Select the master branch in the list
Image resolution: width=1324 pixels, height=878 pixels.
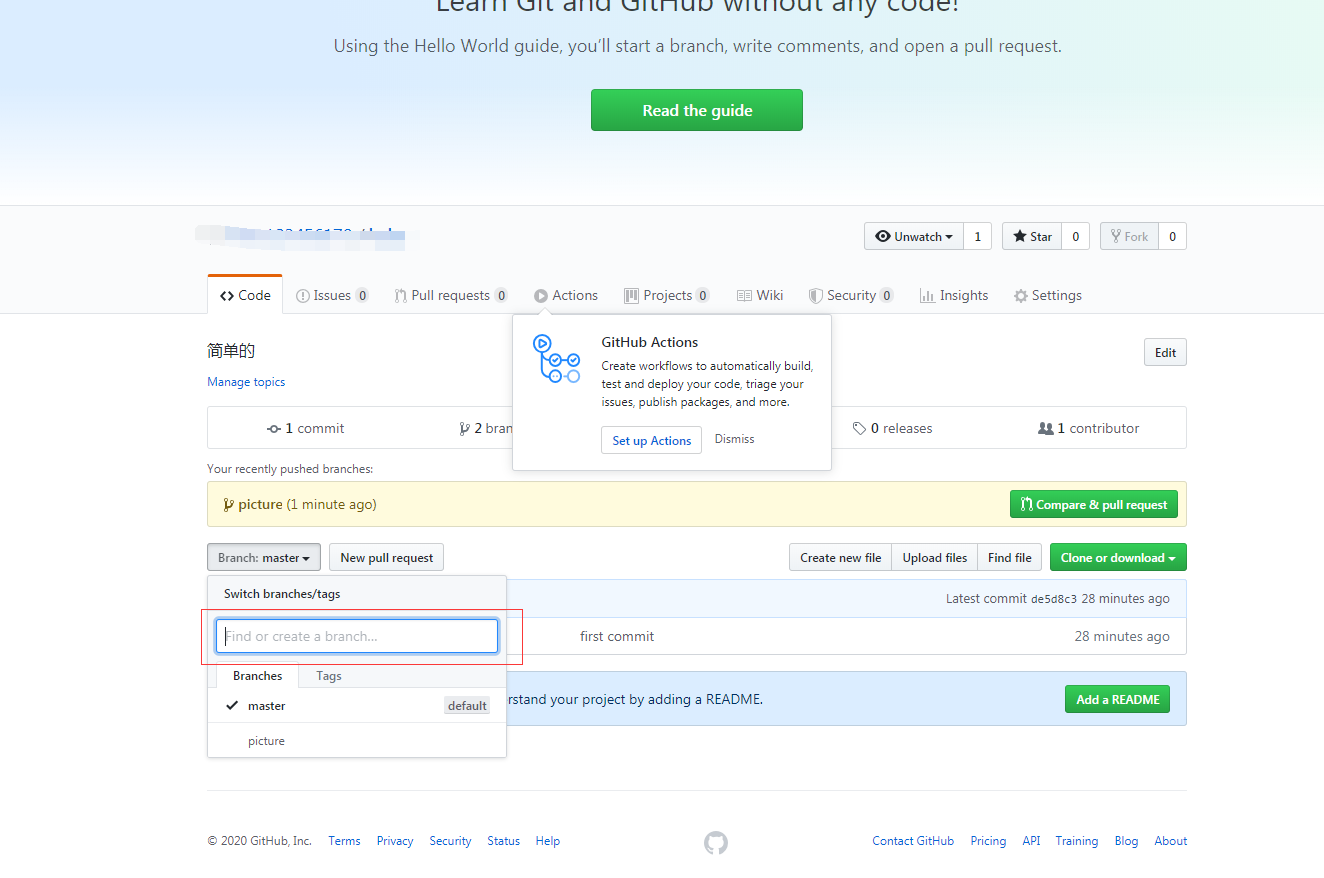(357, 705)
